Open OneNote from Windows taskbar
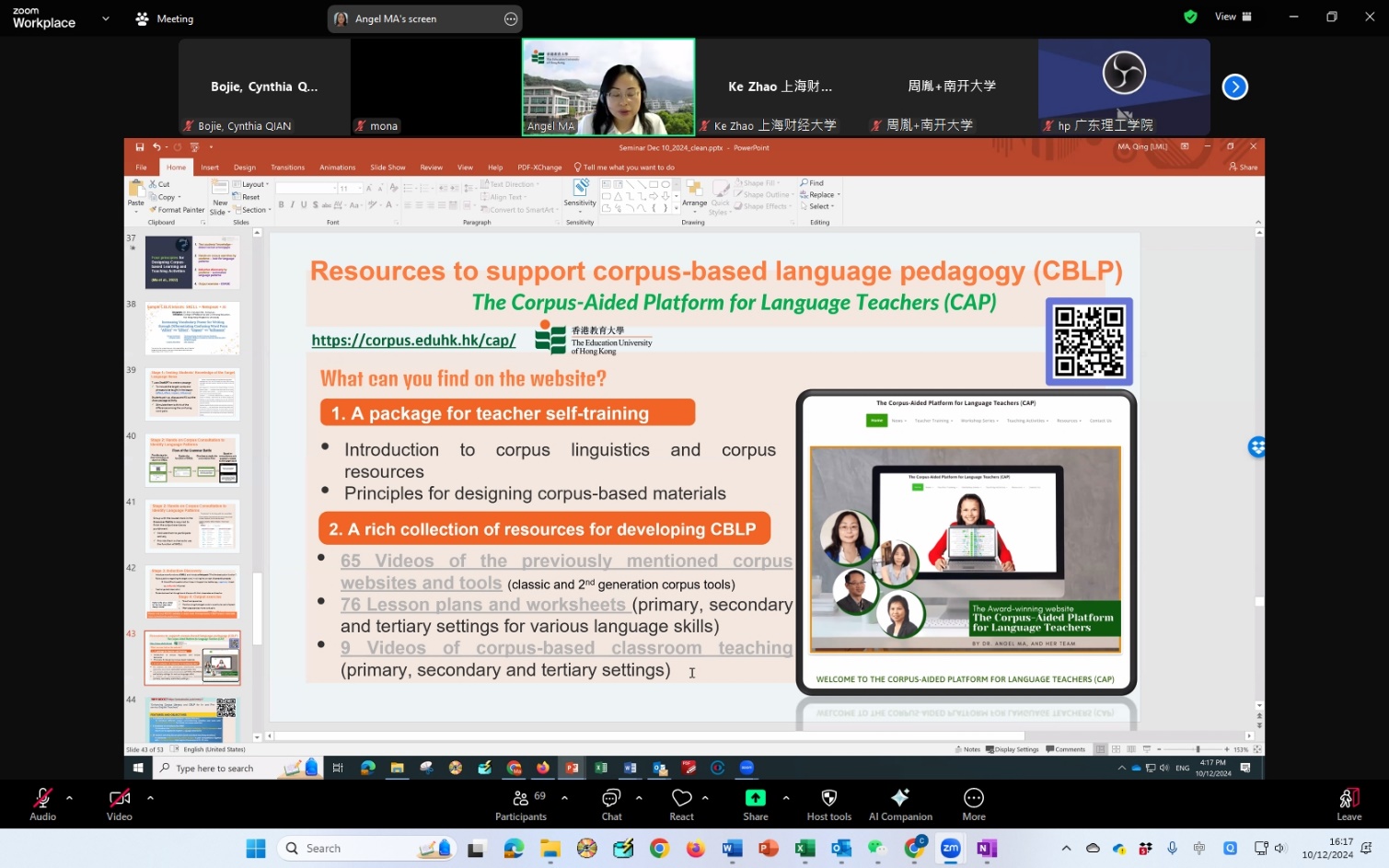This screenshot has width=1389, height=868. 987,849
